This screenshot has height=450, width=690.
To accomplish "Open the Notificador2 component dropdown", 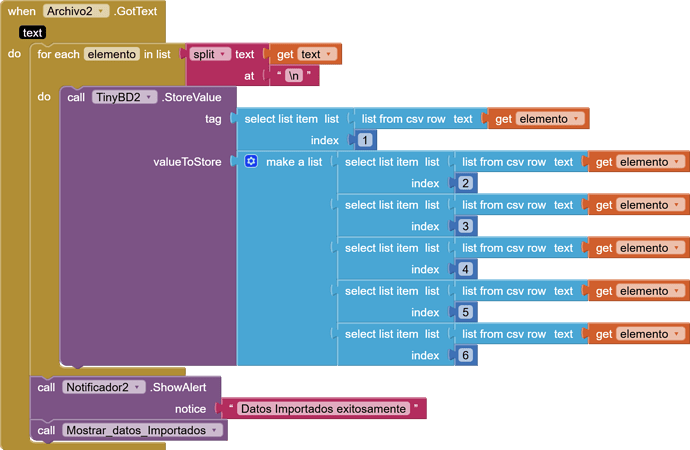I will 138,387.
